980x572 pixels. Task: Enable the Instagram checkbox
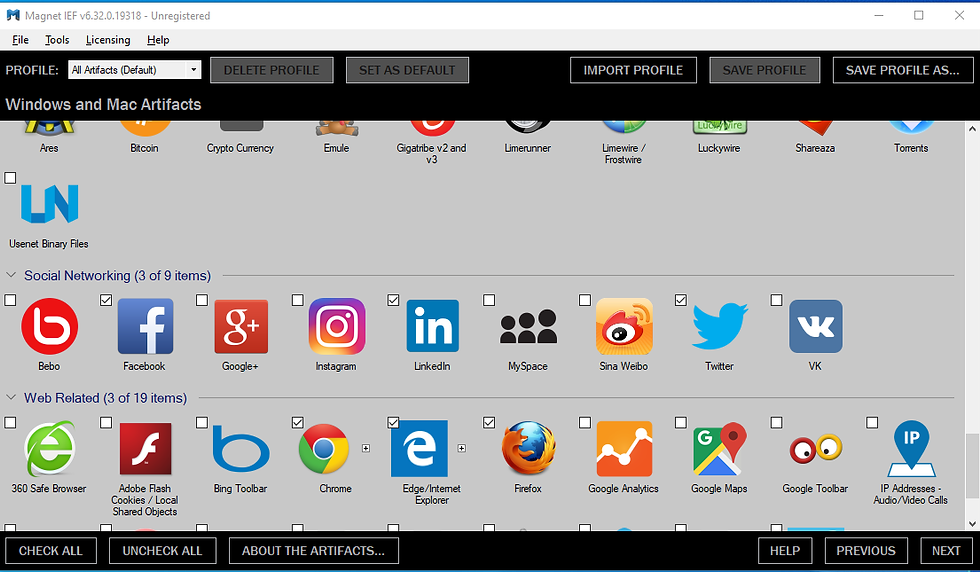(298, 301)
